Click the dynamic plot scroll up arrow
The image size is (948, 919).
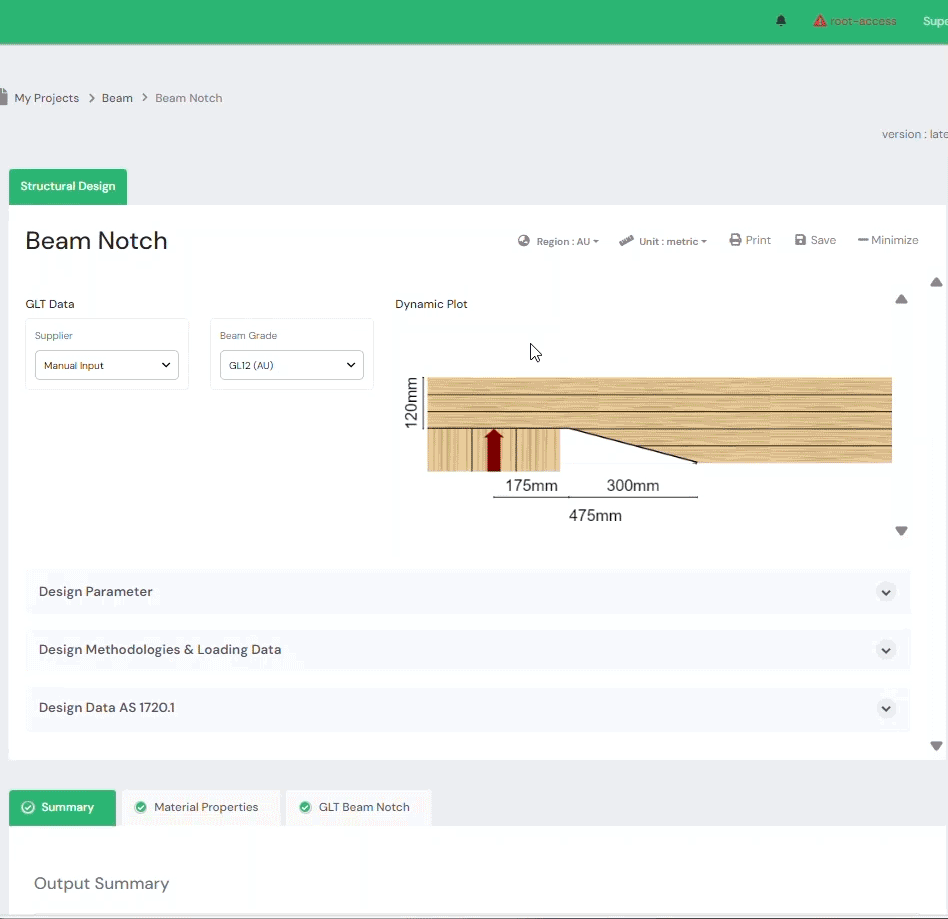coord(901,299)
